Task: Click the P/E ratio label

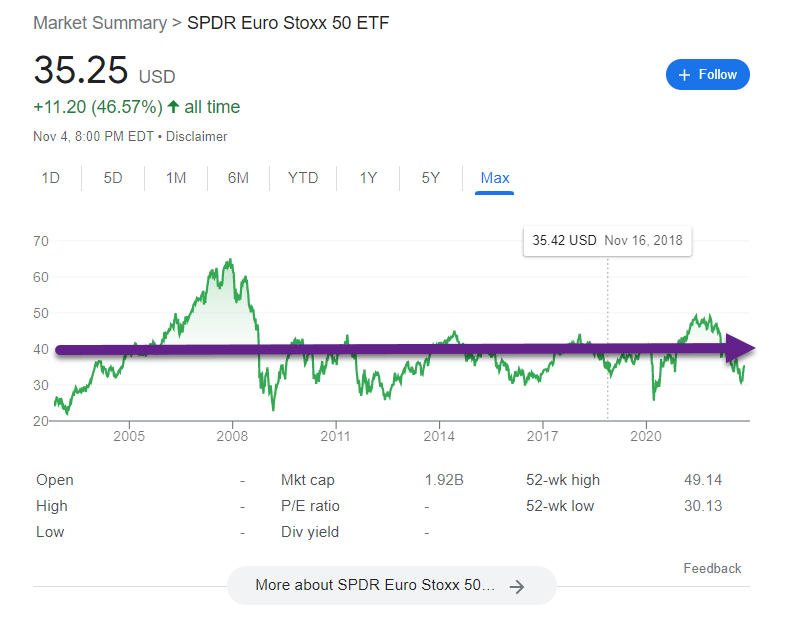Action: [x=310, y=506]
